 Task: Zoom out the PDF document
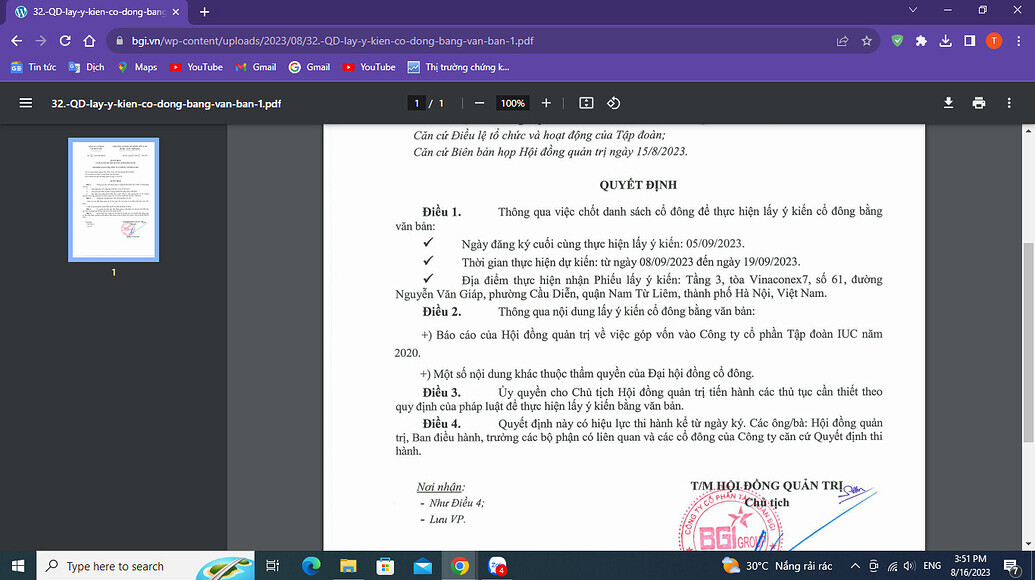point(480,103)
